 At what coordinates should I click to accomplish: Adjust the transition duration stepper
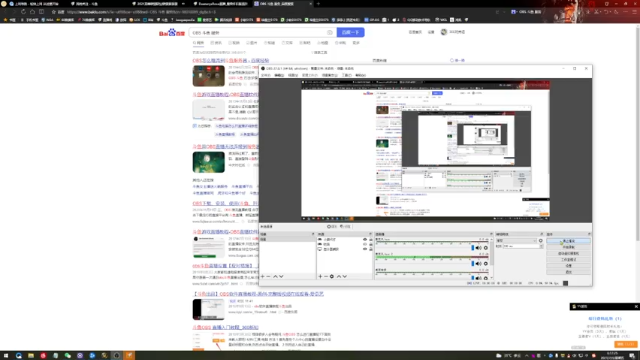[541, 247]
